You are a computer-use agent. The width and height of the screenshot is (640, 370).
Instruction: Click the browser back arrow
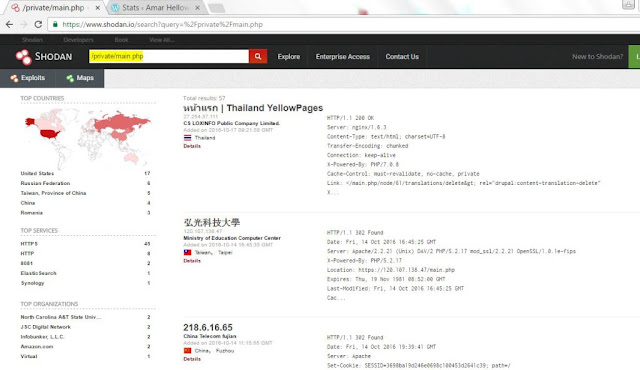click(9, 24)
